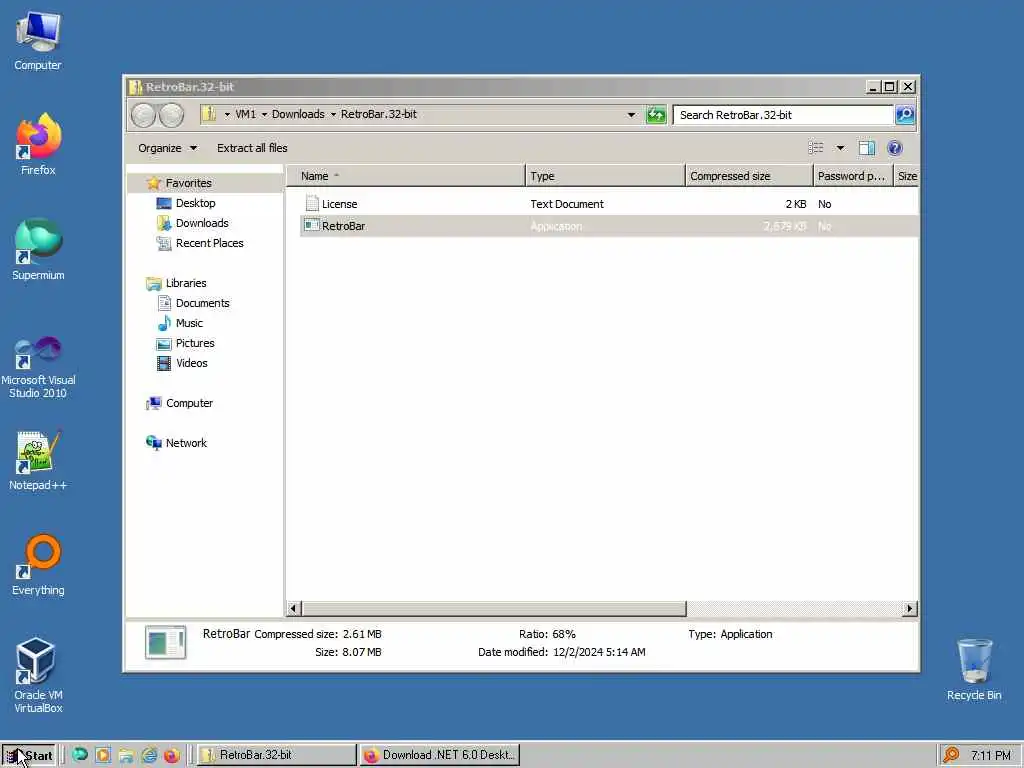1024x768 pixels.
Task: Open Desktop in navigation pane
Action: 195,203
